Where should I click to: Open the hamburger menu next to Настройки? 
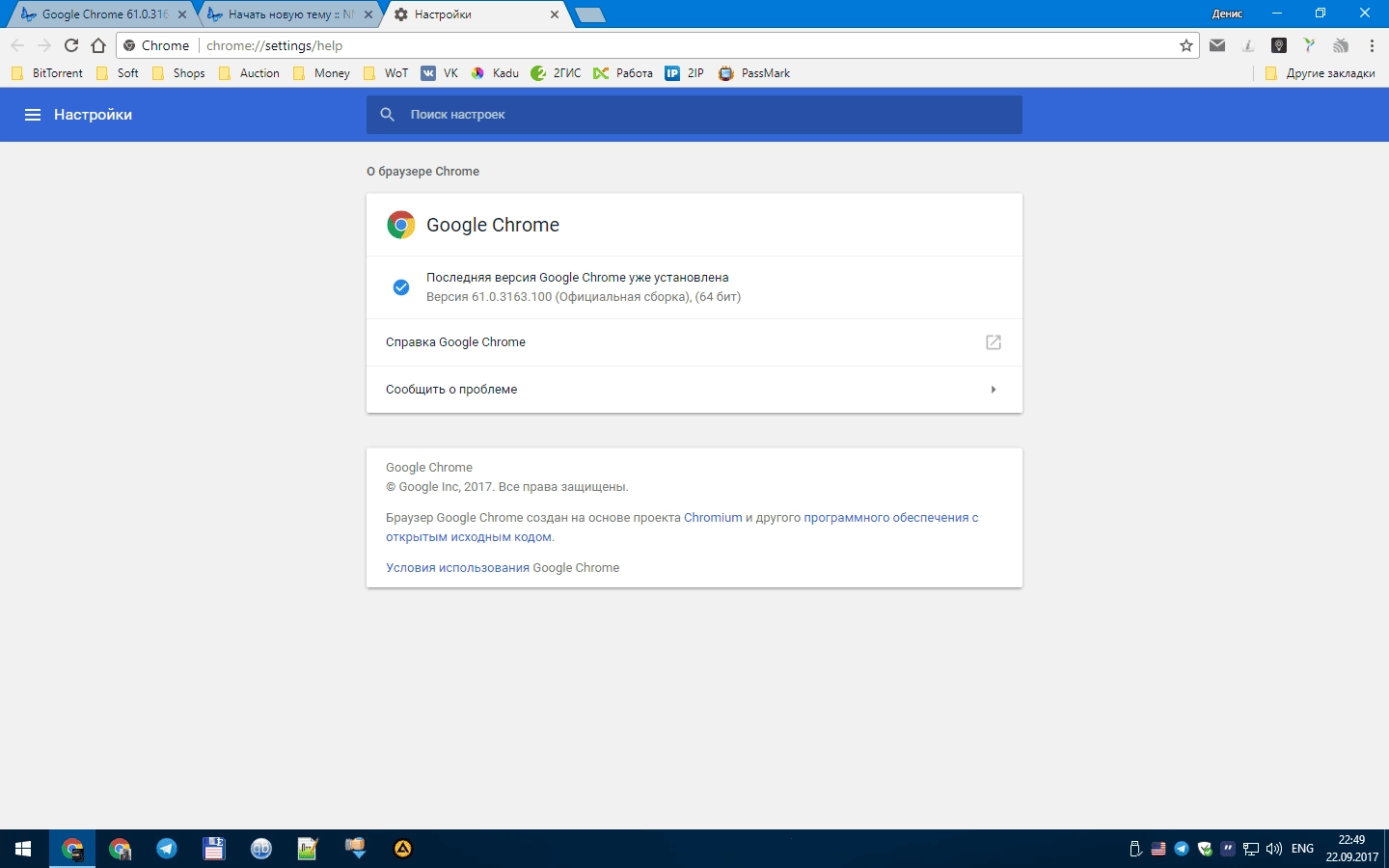click(x=33, y=115)
